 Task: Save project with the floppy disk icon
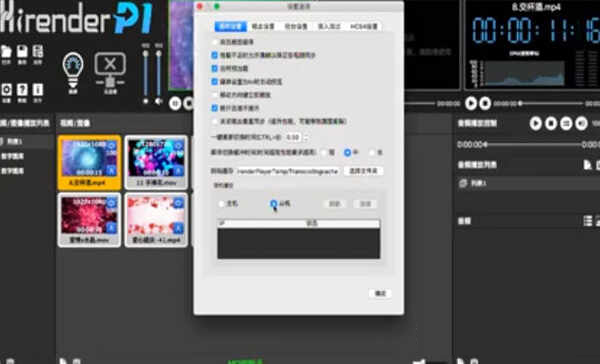(x=22, y=51)
